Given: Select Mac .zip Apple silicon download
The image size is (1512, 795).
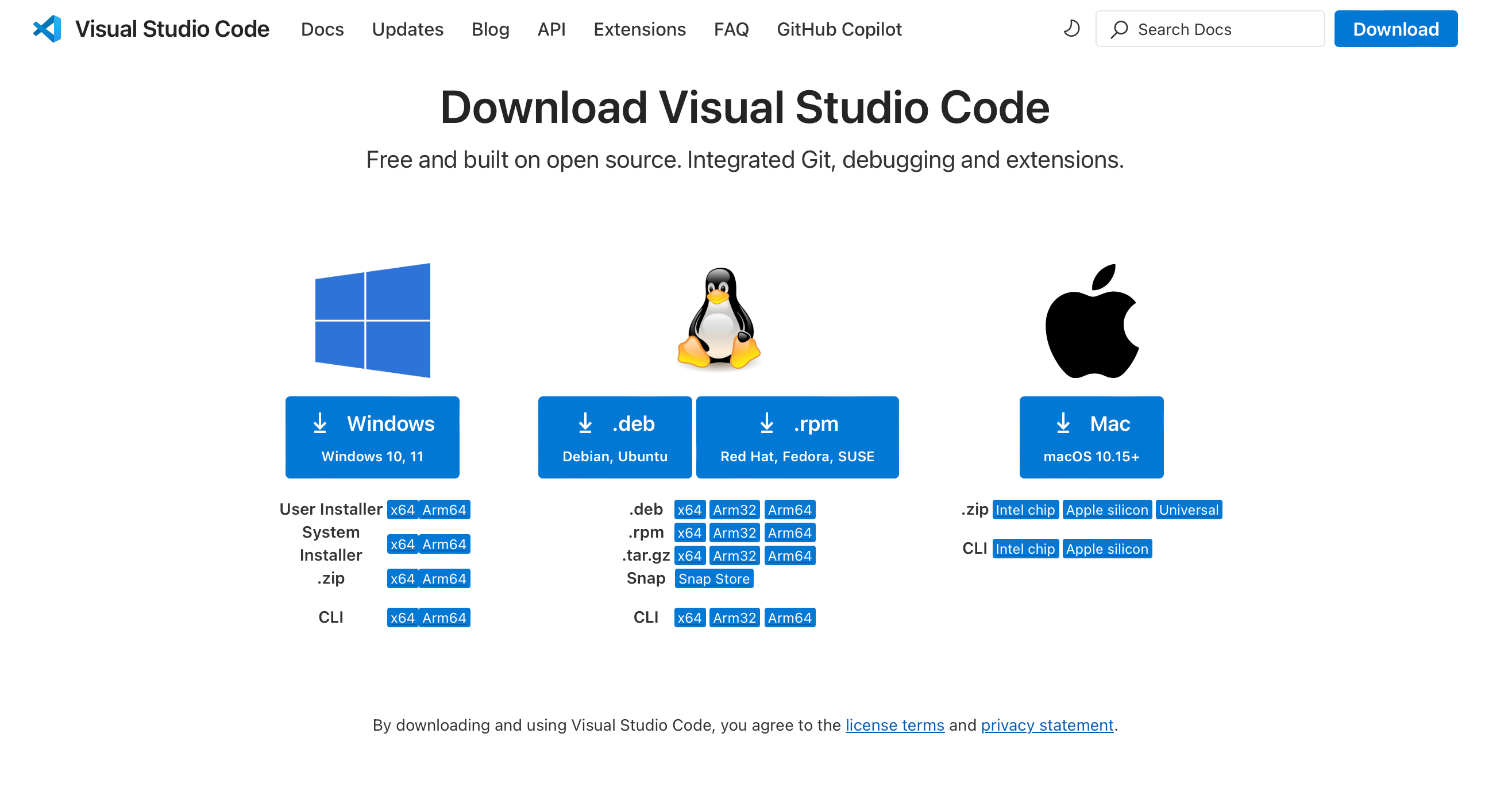Looking at the screenshot, I should click(1107, 510).
